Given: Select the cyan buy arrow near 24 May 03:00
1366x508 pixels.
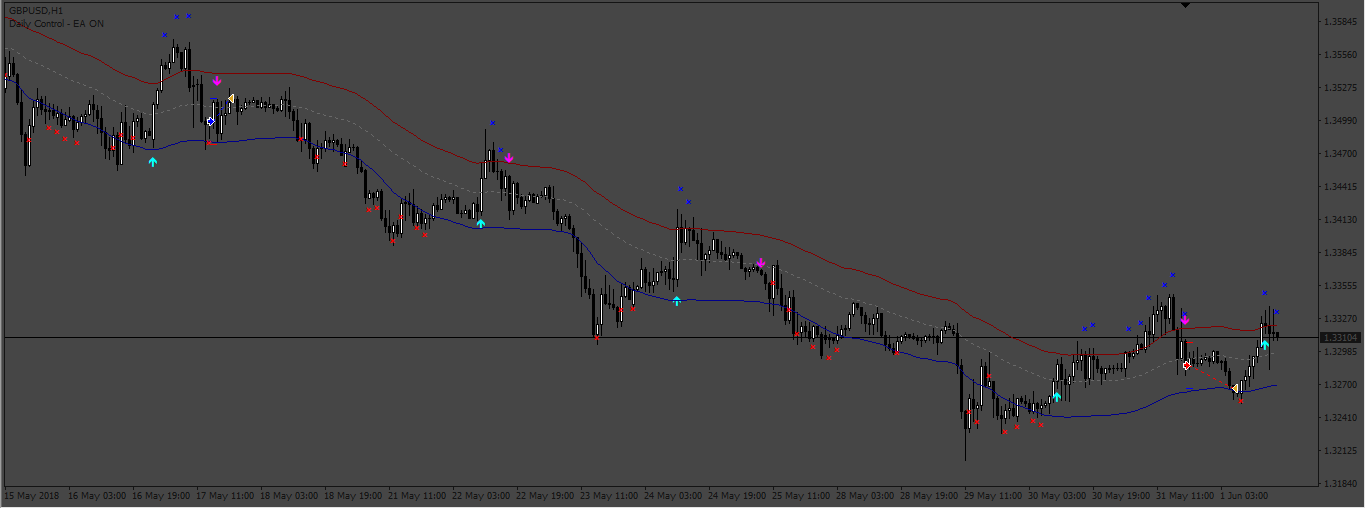Looking at the screenshot, I should click(x=677, y=300).
